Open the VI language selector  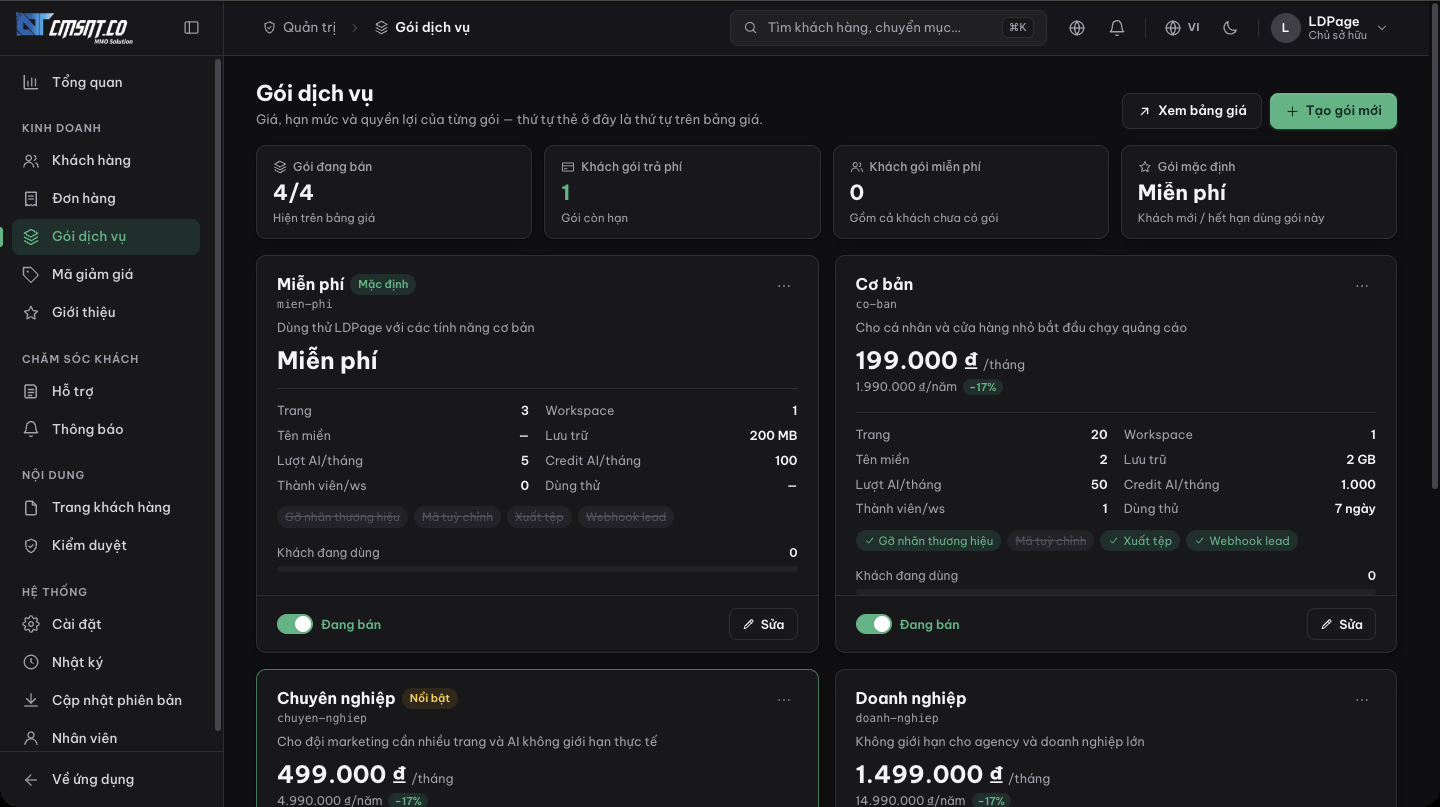1182,28
